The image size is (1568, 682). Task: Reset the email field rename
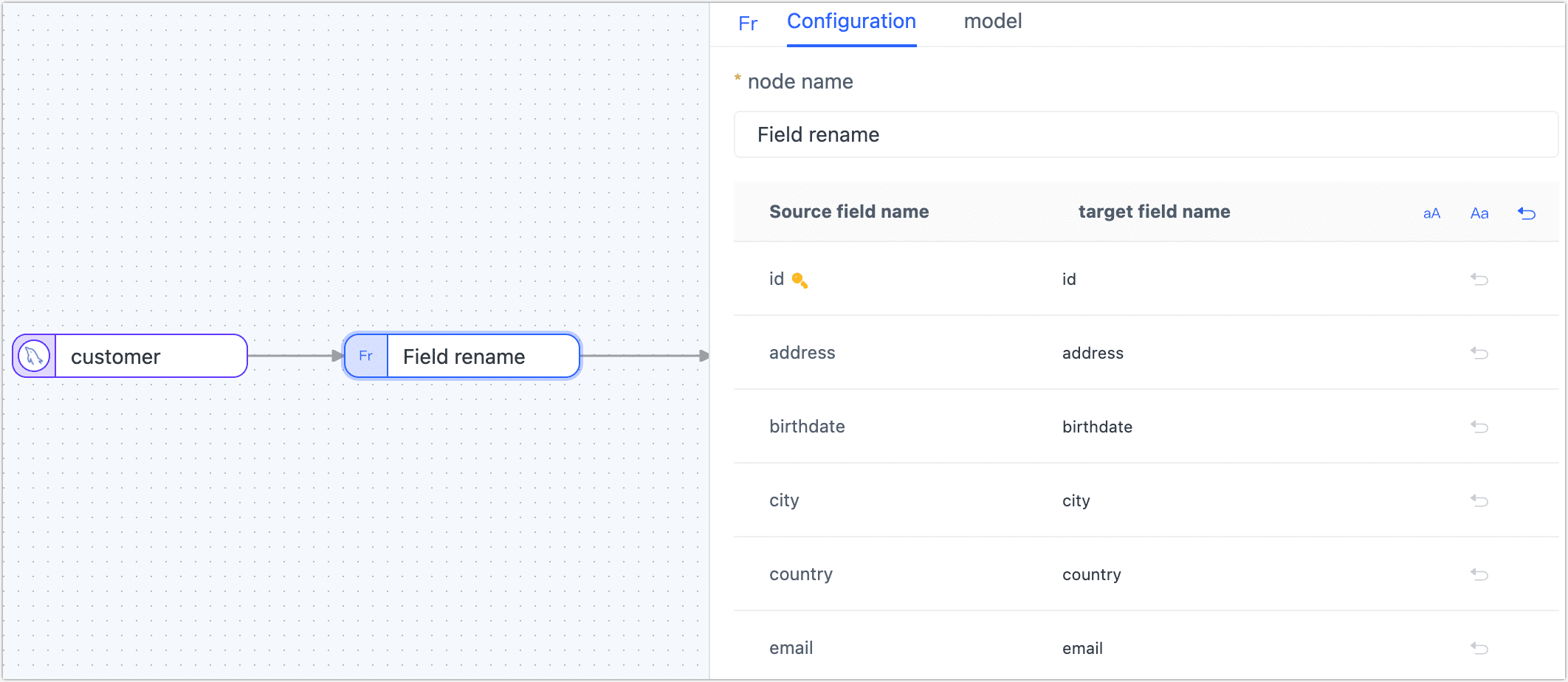(1479, 648)
